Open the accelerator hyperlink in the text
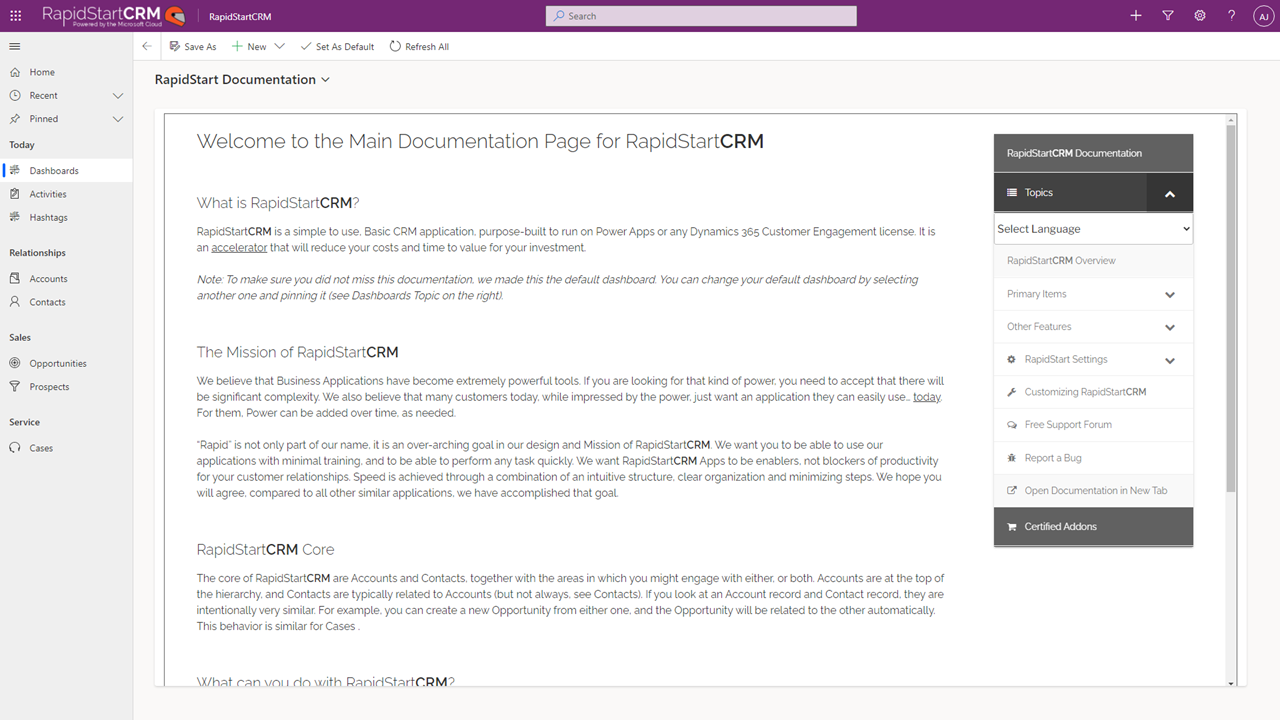Screen dimensions: 1280x720 (x=239, y=247)
